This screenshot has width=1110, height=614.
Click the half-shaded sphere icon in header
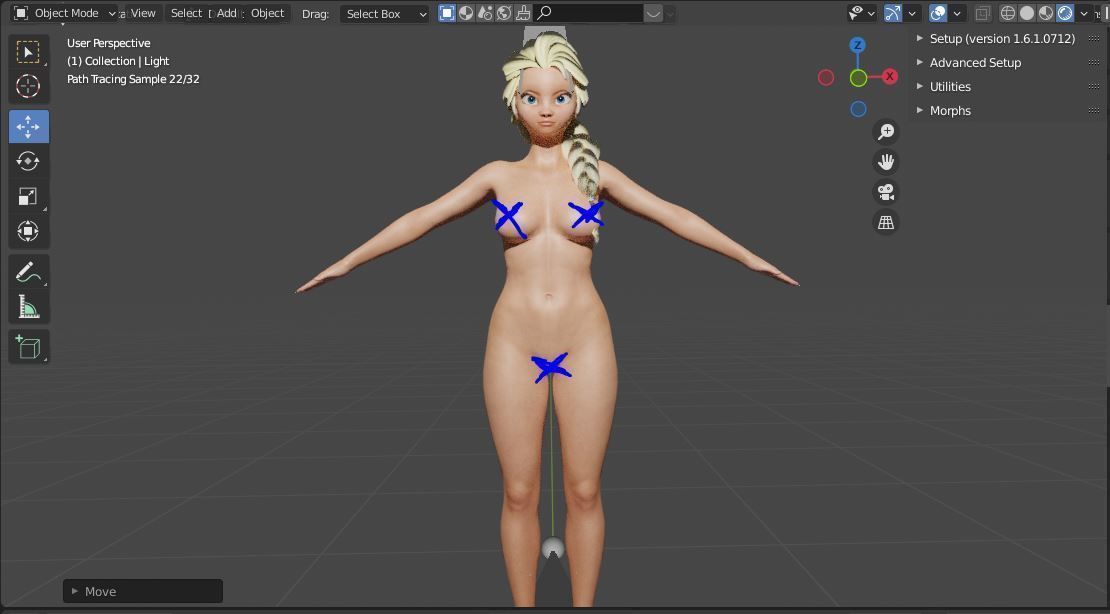coord(466,13)
